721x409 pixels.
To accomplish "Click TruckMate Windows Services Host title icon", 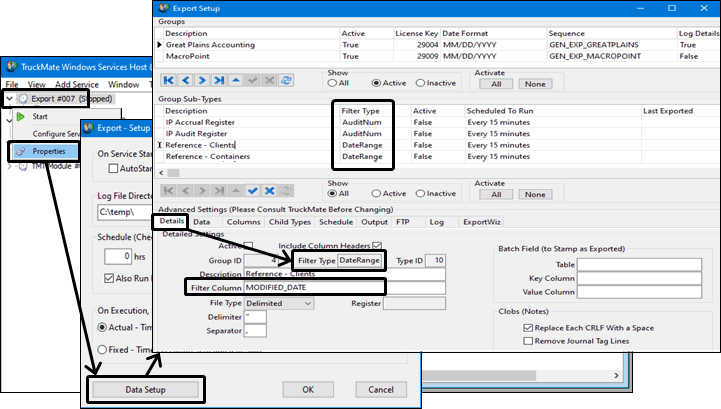I will [12, 67].
